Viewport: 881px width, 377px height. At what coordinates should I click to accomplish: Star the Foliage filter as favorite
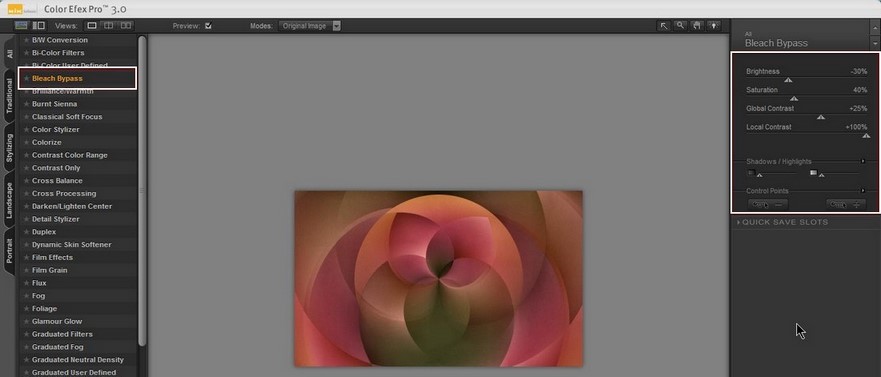click(26, 308)
